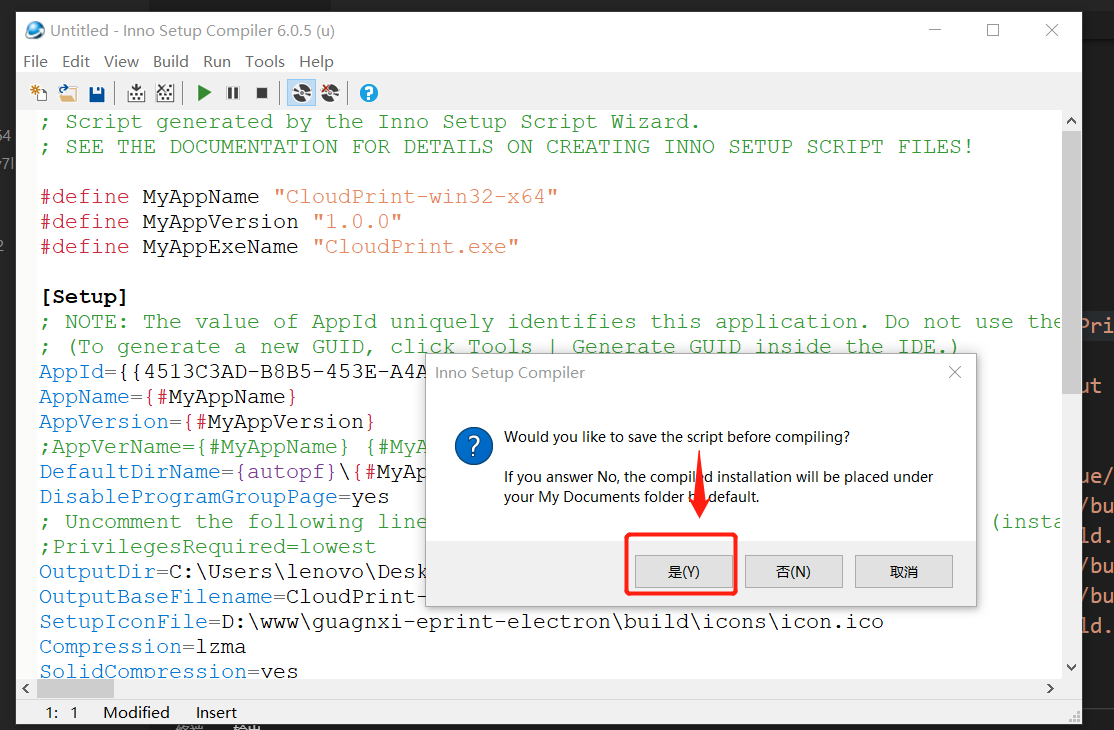Image resolution: width=1114 pixels, height=730 pixels.
Task: Click the SetupIconFile path line
Action: (461, 621)
